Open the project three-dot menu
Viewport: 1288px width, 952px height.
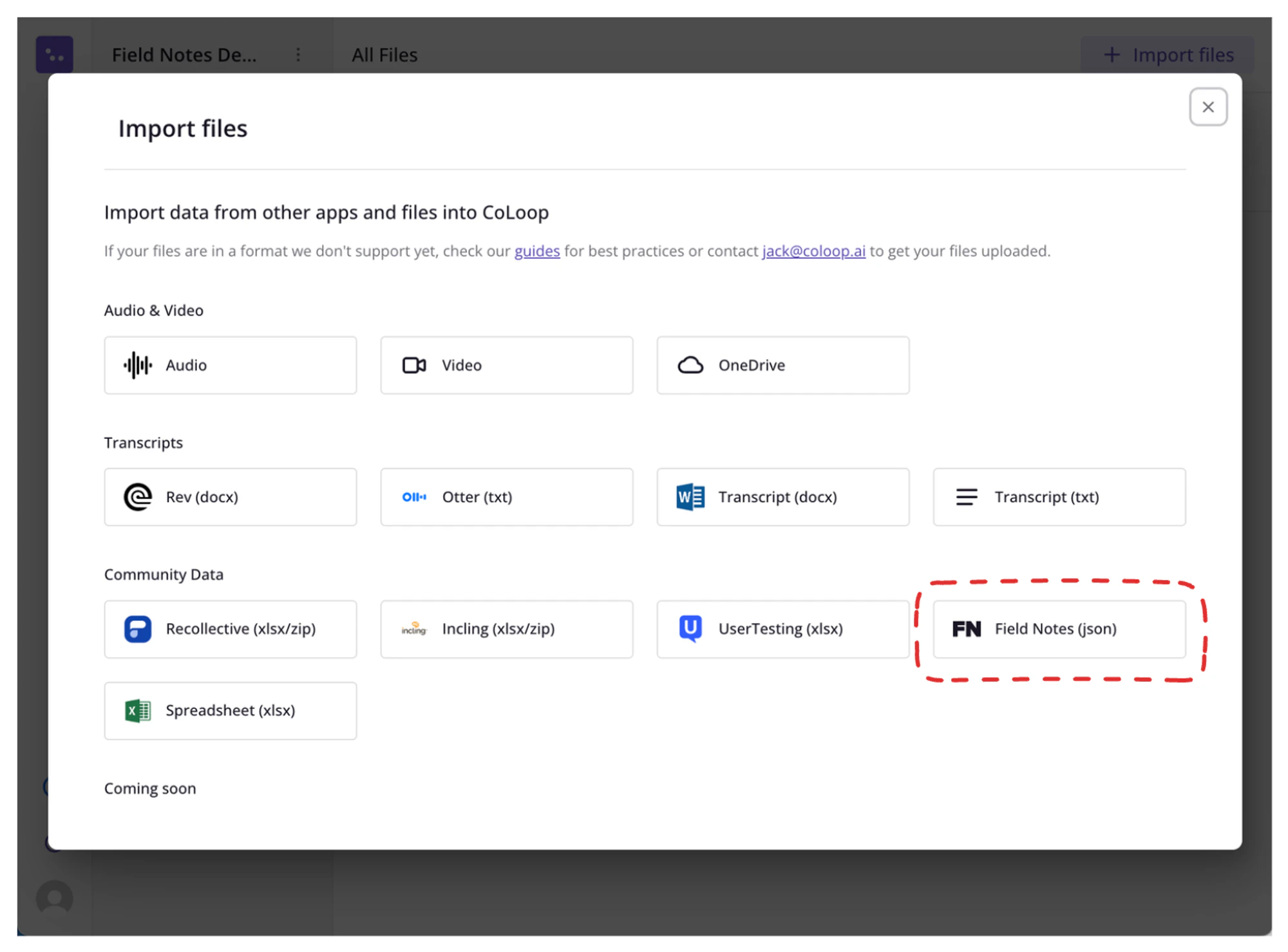[x=298, y=55]
